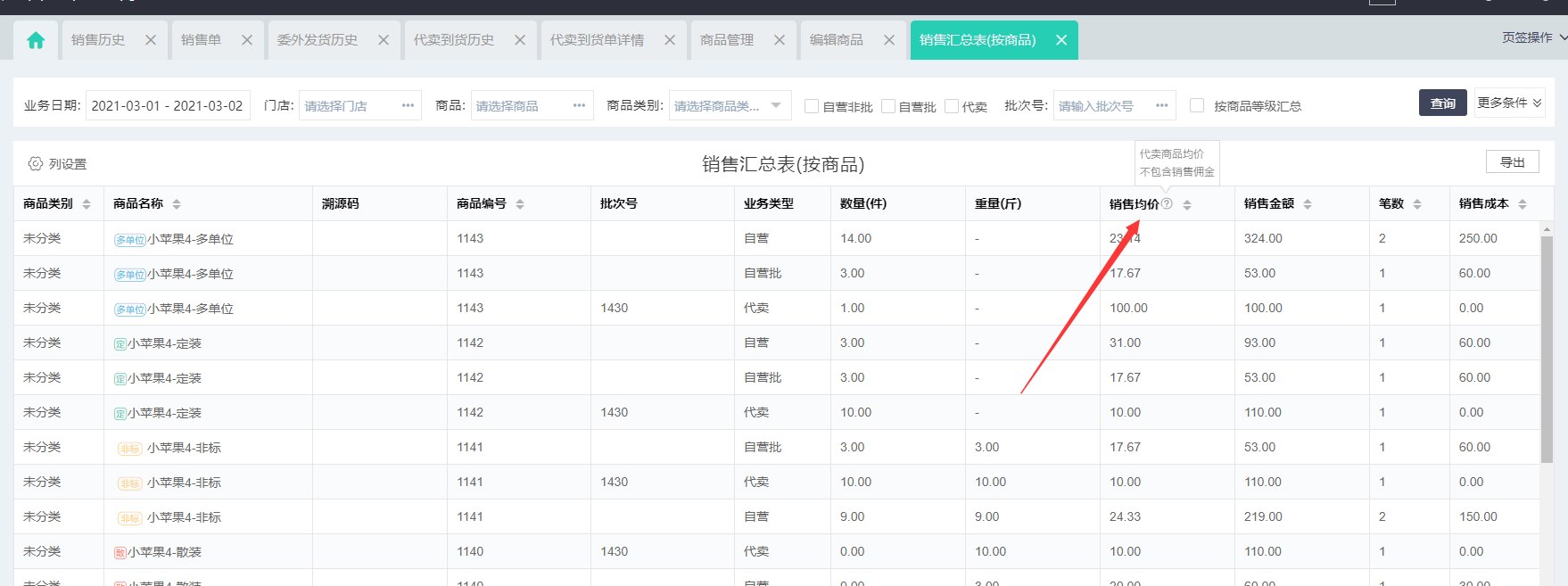Toggle the 自营非批 checkbox
Screen dimensions: 1568x586
(x=812, y=106)
